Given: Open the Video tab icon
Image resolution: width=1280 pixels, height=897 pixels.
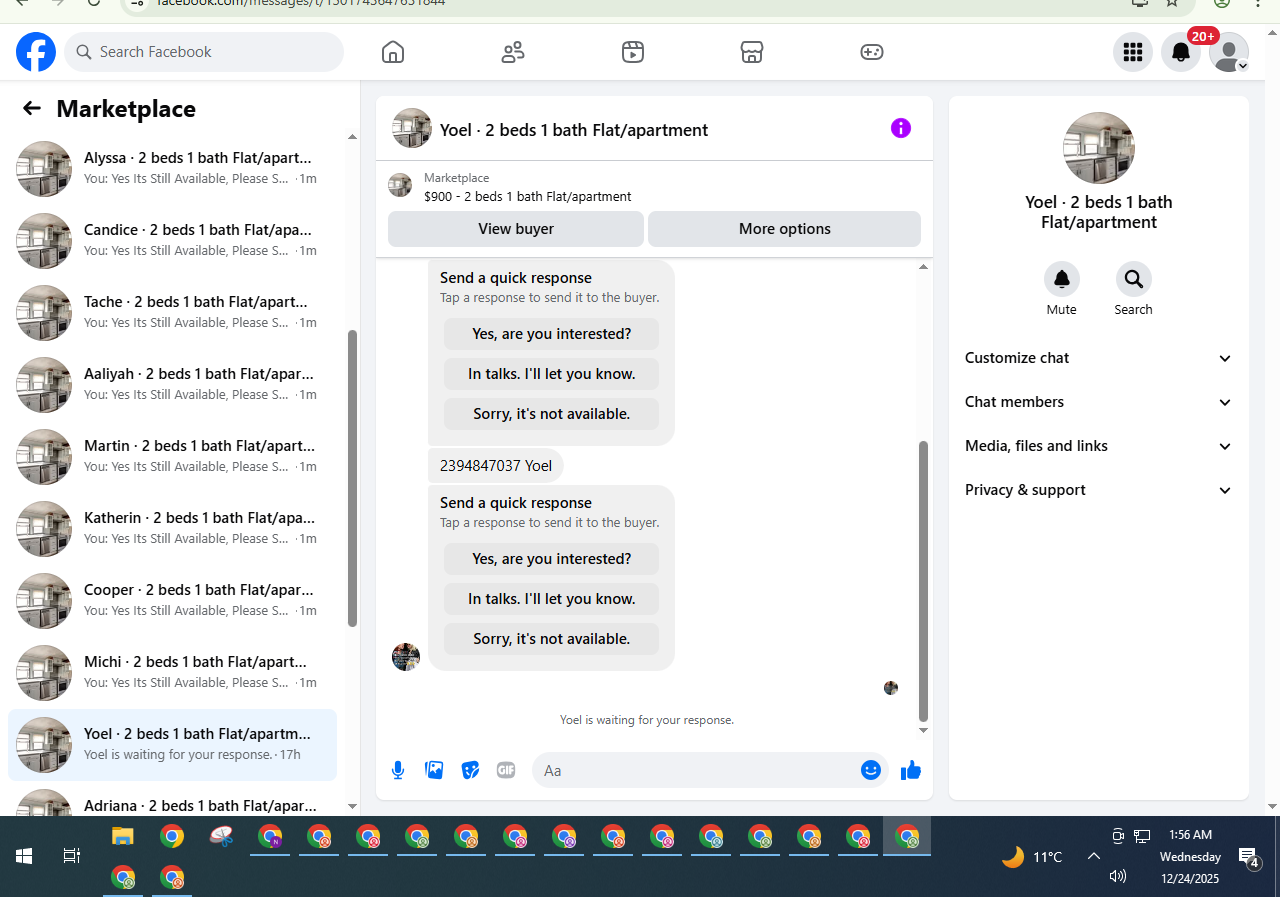Looking at the screenshot, I should 633,52.
